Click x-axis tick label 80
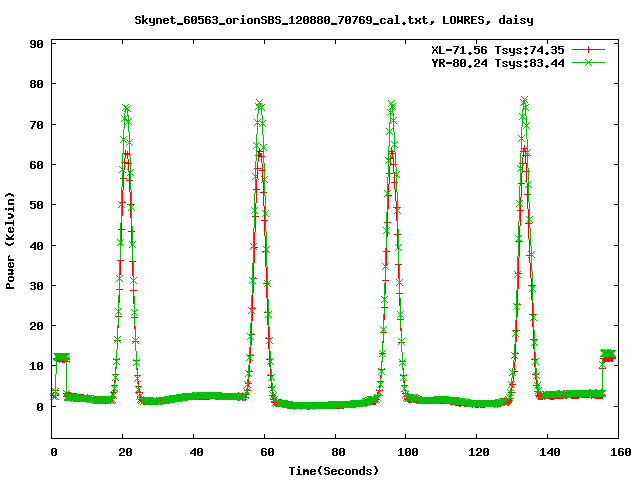This screenshot has height=480, width=640. (338, 452)
